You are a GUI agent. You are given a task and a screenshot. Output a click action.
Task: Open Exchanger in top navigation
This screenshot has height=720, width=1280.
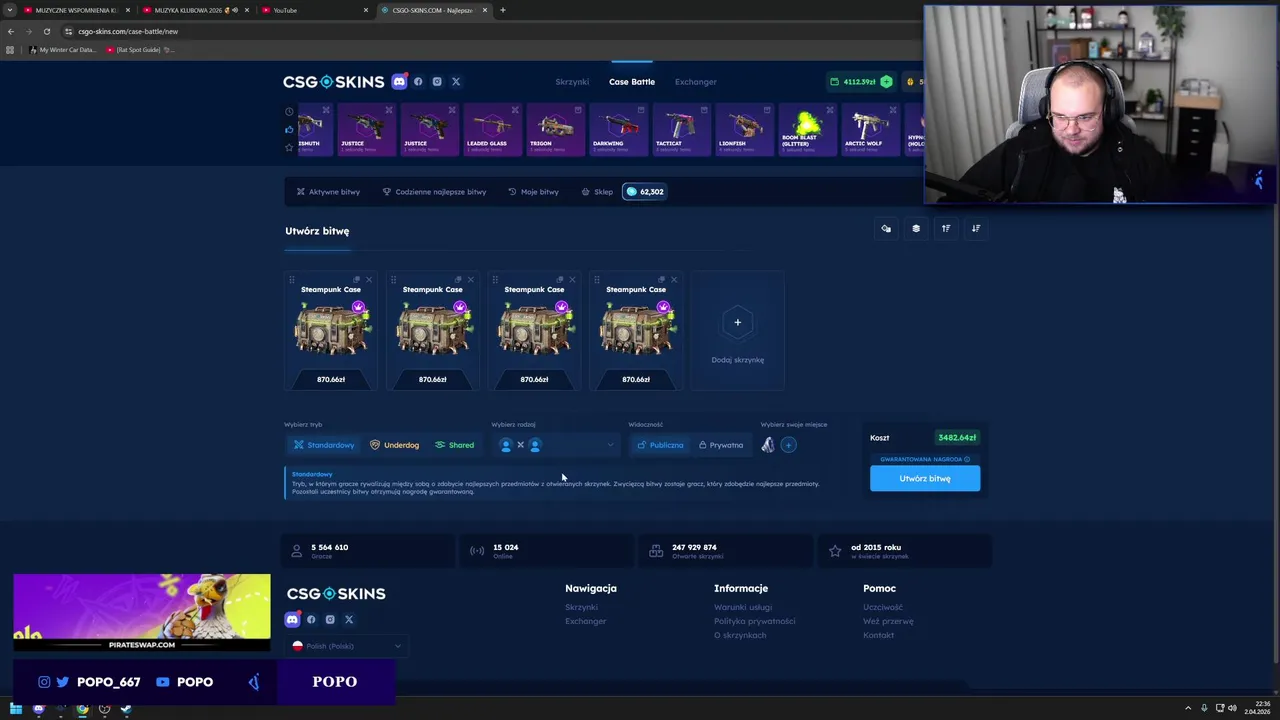[696, 82]
